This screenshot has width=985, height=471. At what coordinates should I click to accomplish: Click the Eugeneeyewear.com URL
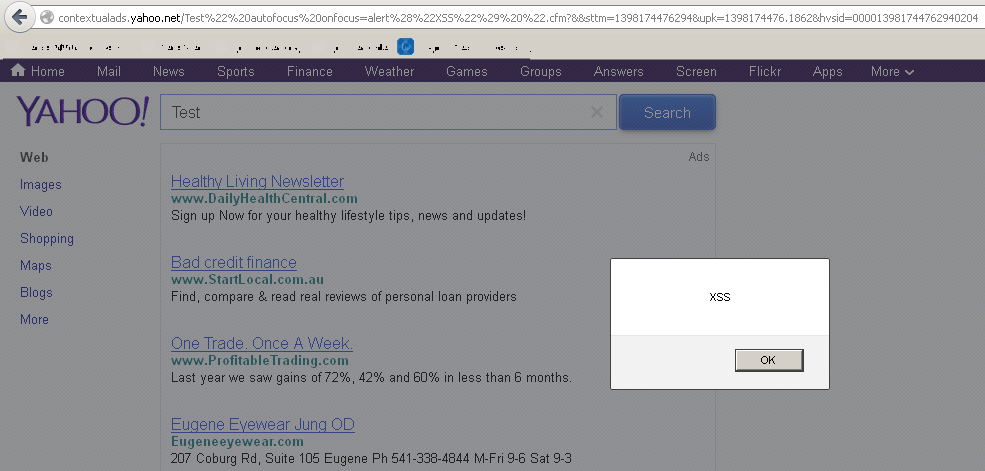[x=237, y=442]
